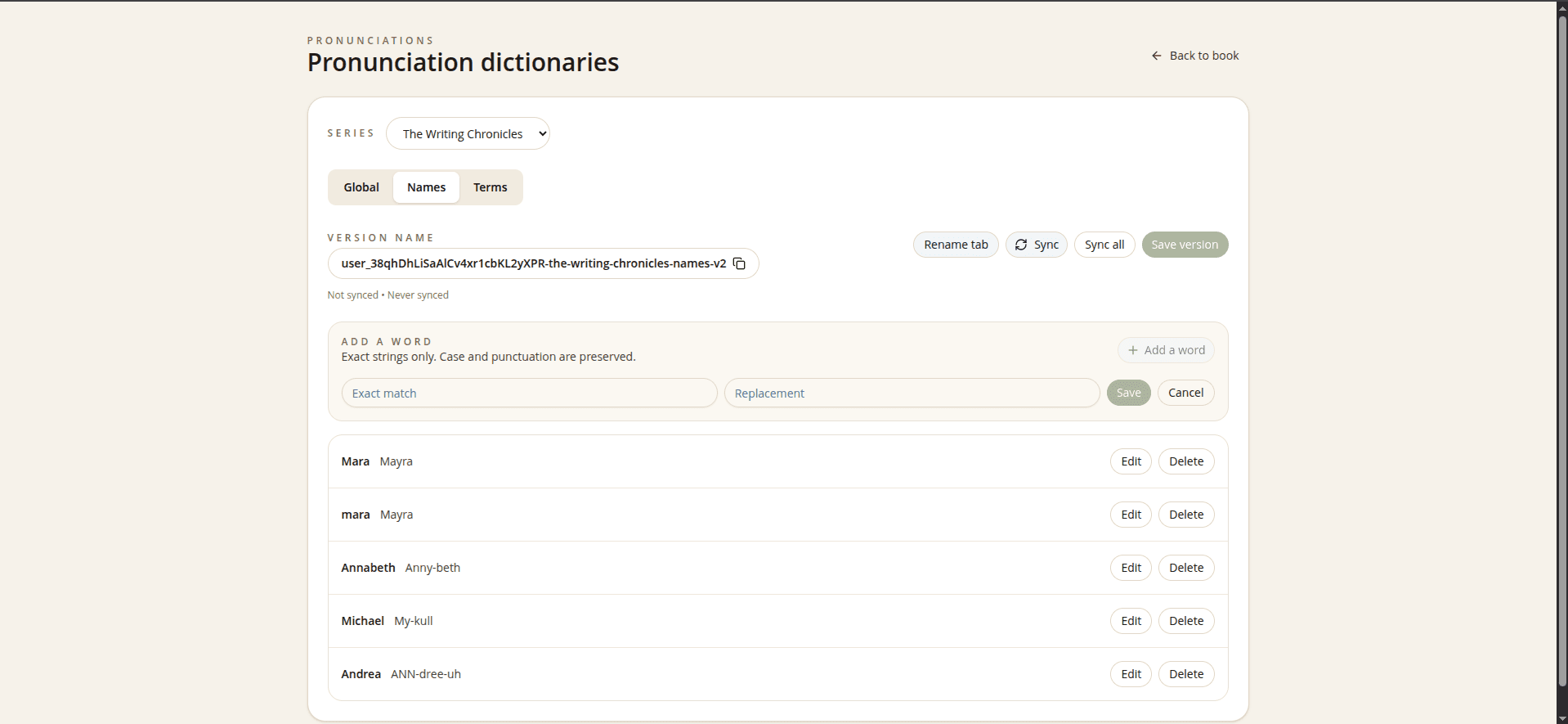Click the Sync all button

point(1104,245)
